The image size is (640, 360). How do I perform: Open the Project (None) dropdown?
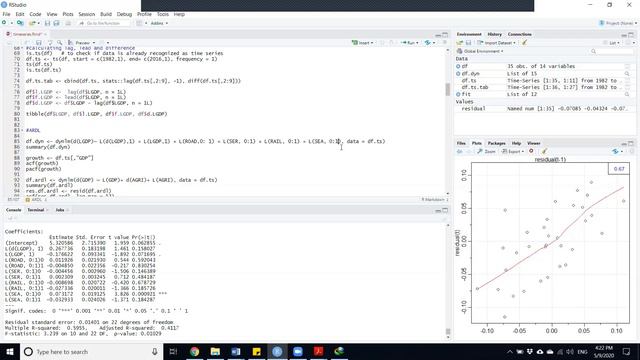click(618, 23)
